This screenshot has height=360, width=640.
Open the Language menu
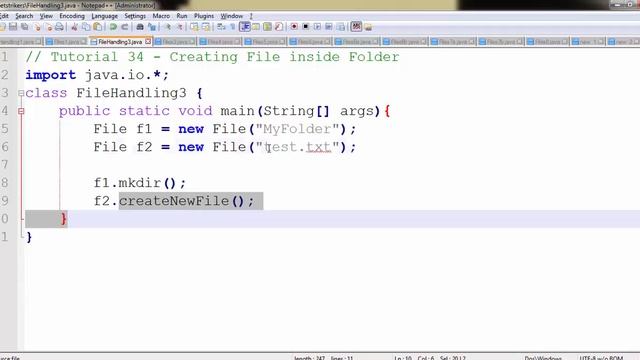point(104,16)
